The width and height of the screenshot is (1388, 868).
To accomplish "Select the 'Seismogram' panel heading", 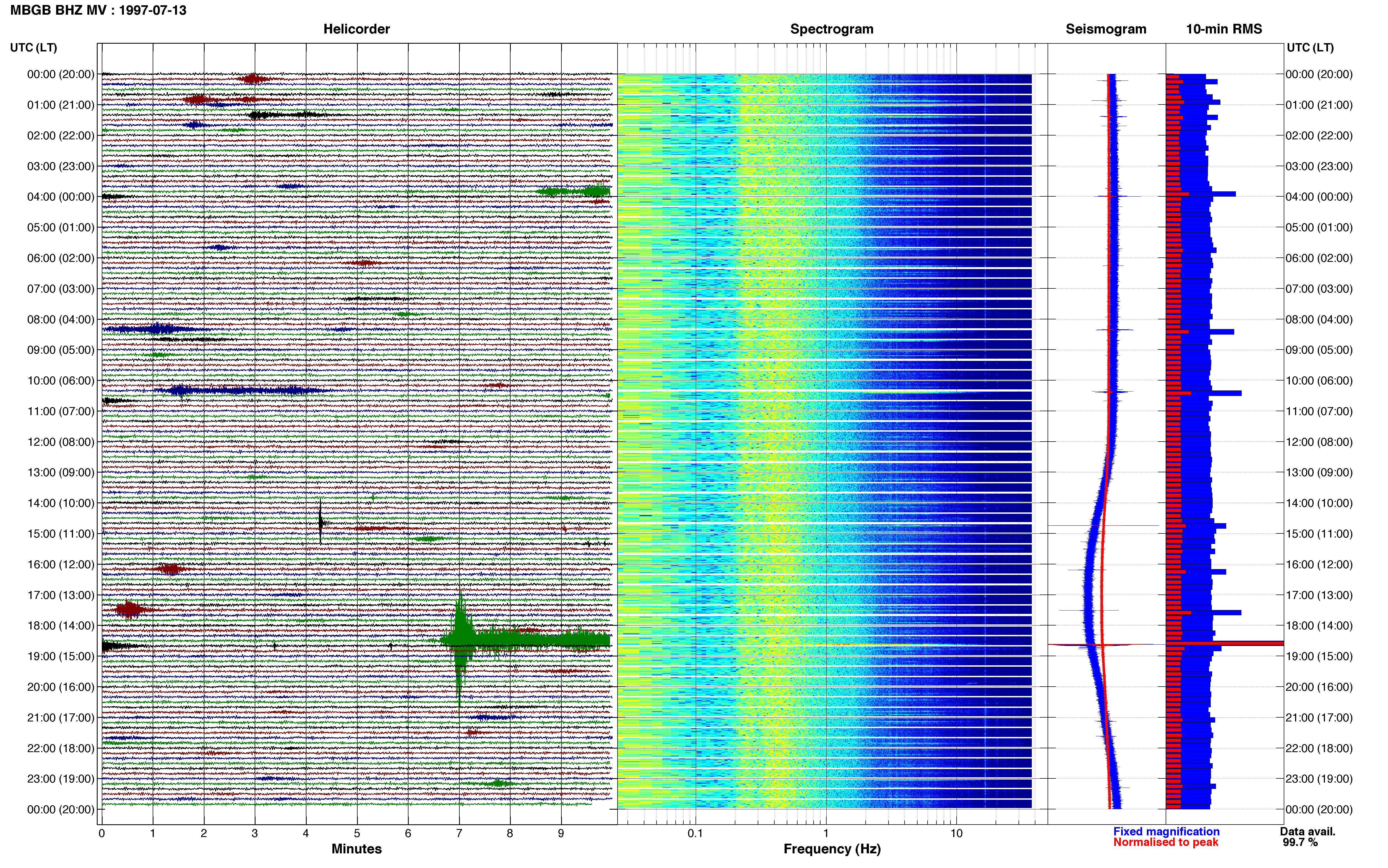I will click(x=1106, y=29).
